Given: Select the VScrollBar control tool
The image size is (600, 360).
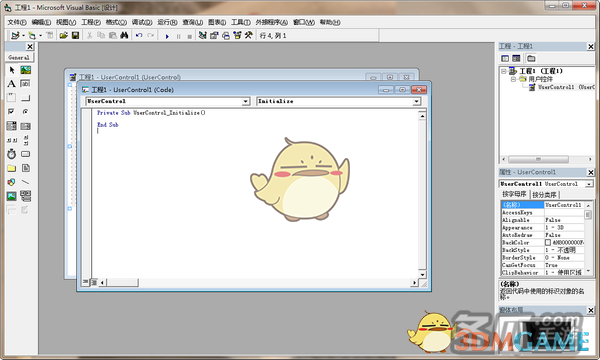Looking at the screenshot, I should click(x=26, y=140).
